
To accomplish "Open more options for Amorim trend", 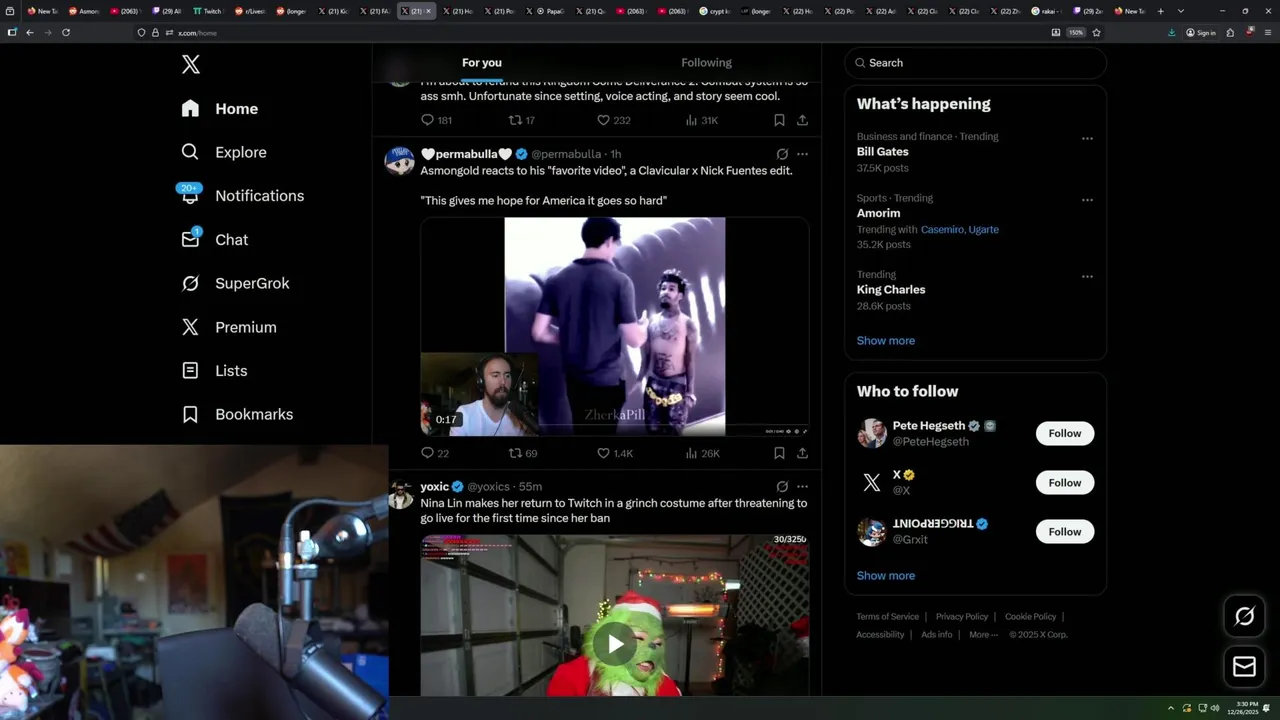I will pyautogui.click(x=1087, y=200).
